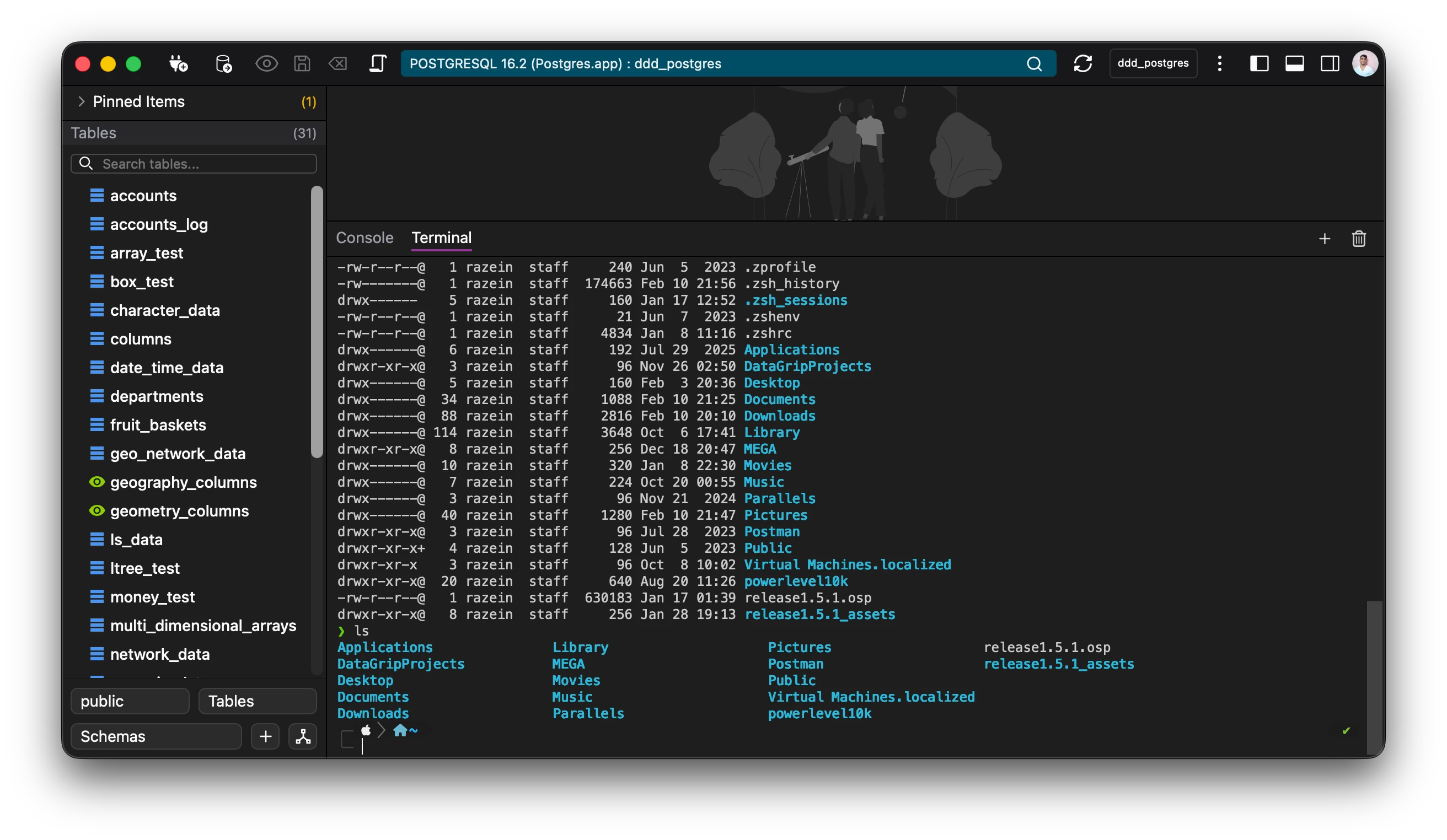The width and height of the screenshot is (1447, 840).
Task: Click the tables list scrollbar
Action: (x=317, y=321)
